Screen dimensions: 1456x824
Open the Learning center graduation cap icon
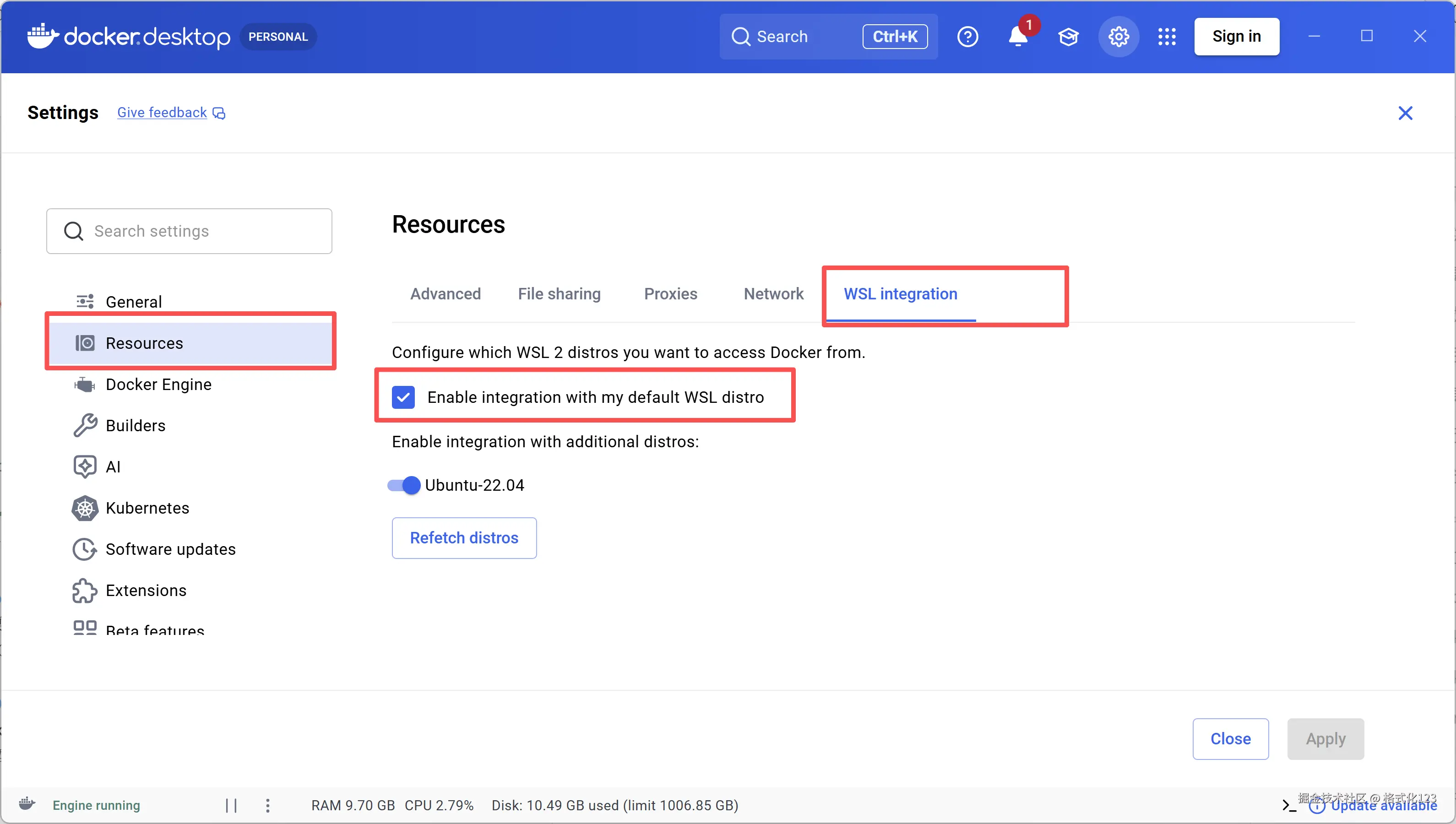tap(1068, 37)
